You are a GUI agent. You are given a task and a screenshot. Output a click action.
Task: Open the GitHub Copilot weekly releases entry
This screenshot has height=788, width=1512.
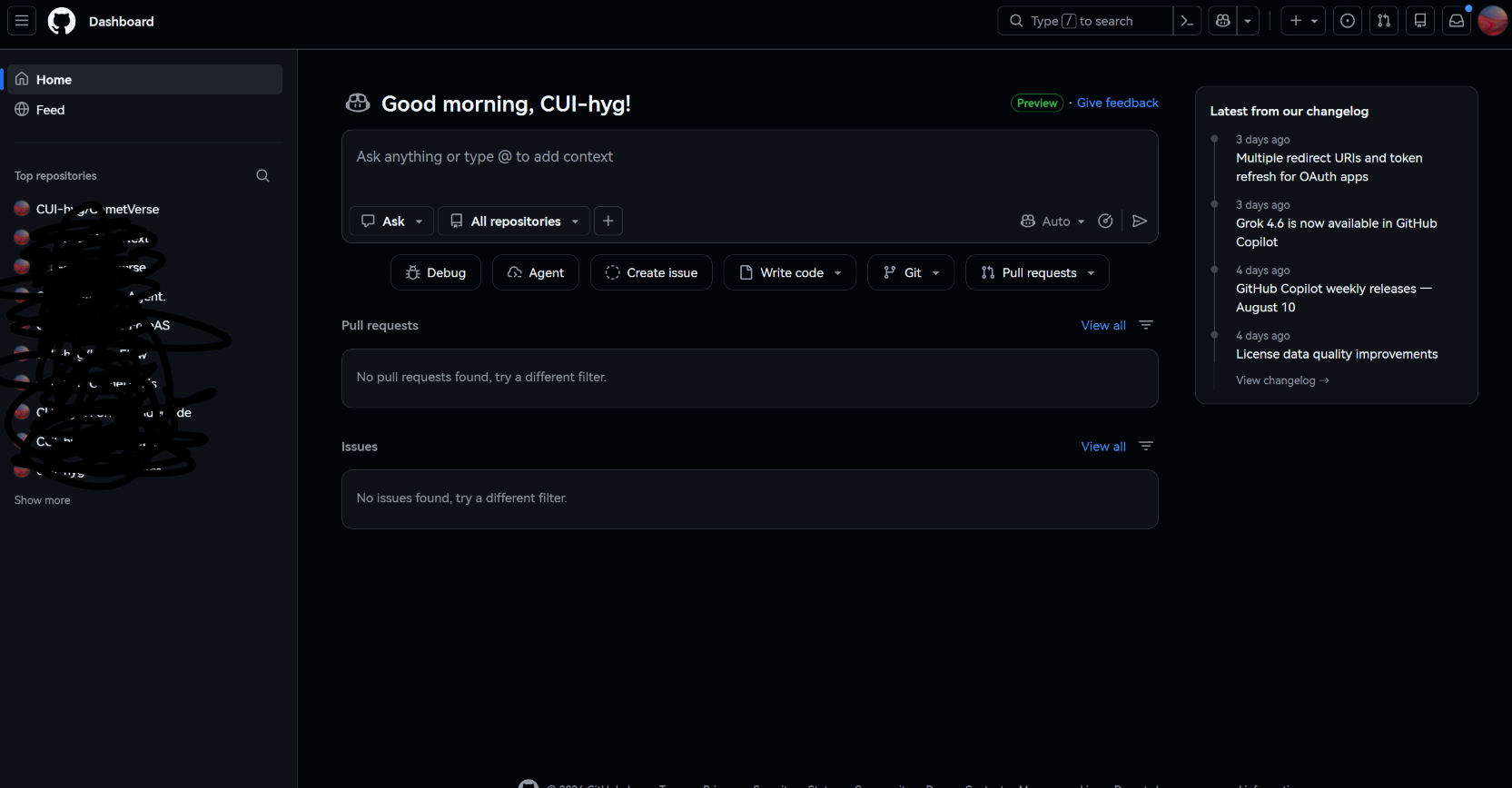pos(1334,298)
